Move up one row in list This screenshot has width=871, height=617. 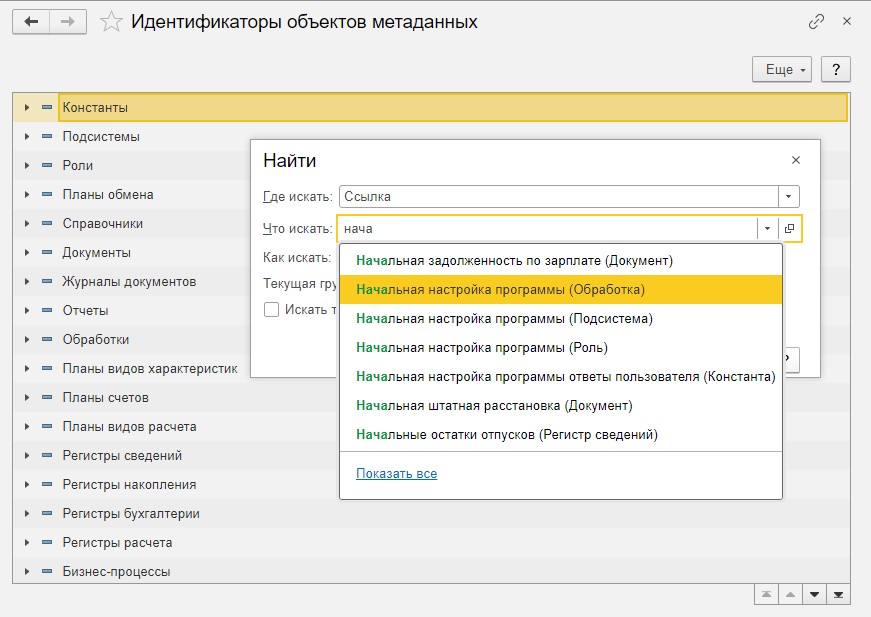pos(790,594)
